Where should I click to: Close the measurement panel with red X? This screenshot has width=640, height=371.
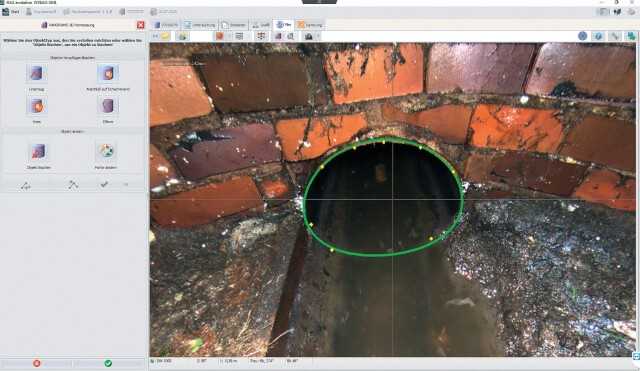[140, 25]
